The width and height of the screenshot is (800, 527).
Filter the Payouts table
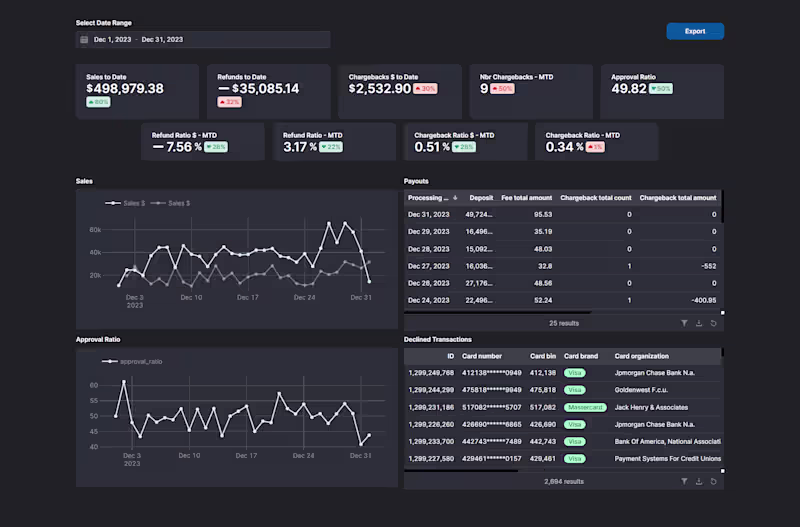[x=684, y=323]
